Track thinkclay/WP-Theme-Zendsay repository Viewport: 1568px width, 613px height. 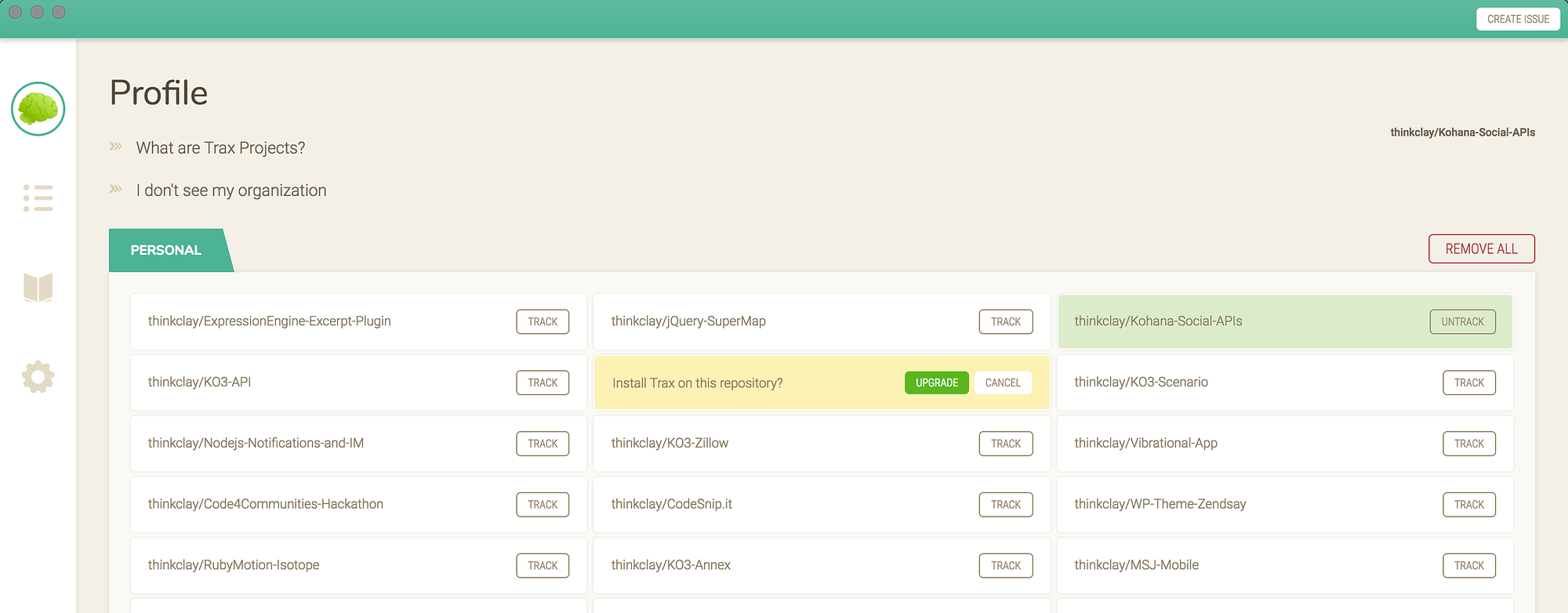pyautogui.click(x=1469, y=505)
